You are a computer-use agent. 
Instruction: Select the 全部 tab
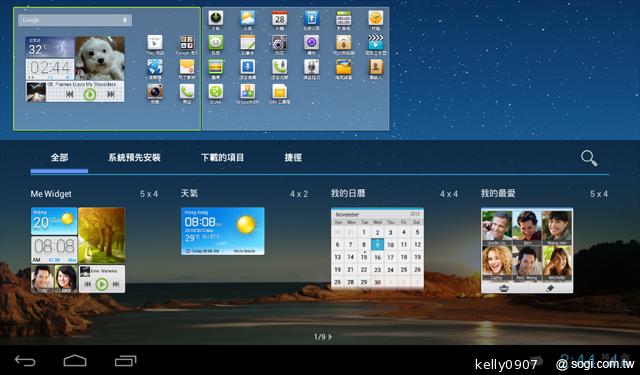(59, 158)
